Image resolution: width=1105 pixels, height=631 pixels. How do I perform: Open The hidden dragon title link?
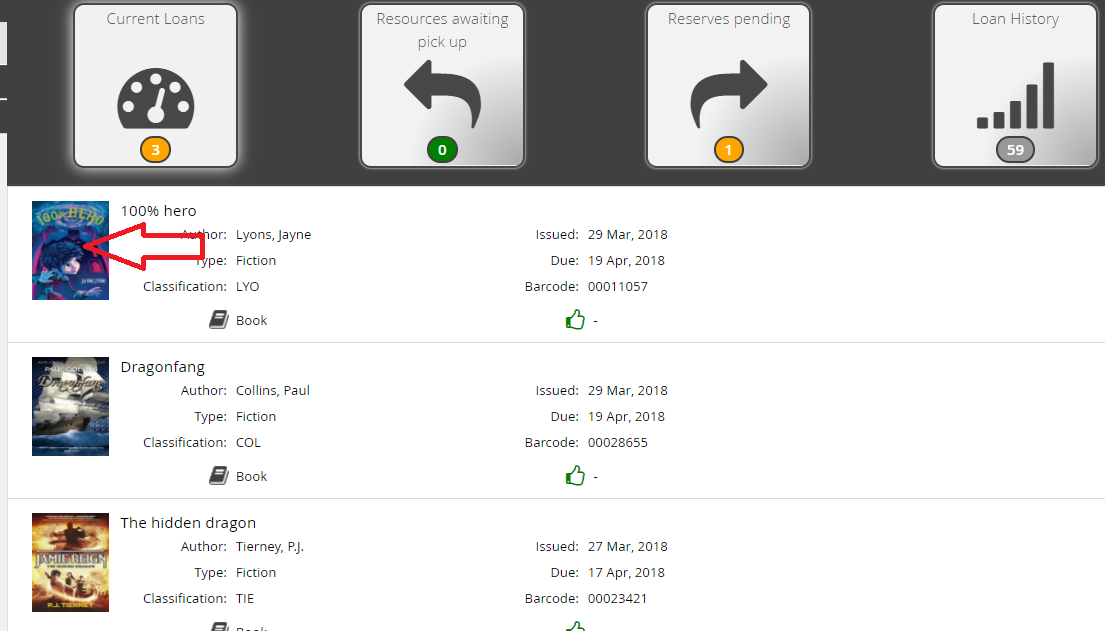188,523
